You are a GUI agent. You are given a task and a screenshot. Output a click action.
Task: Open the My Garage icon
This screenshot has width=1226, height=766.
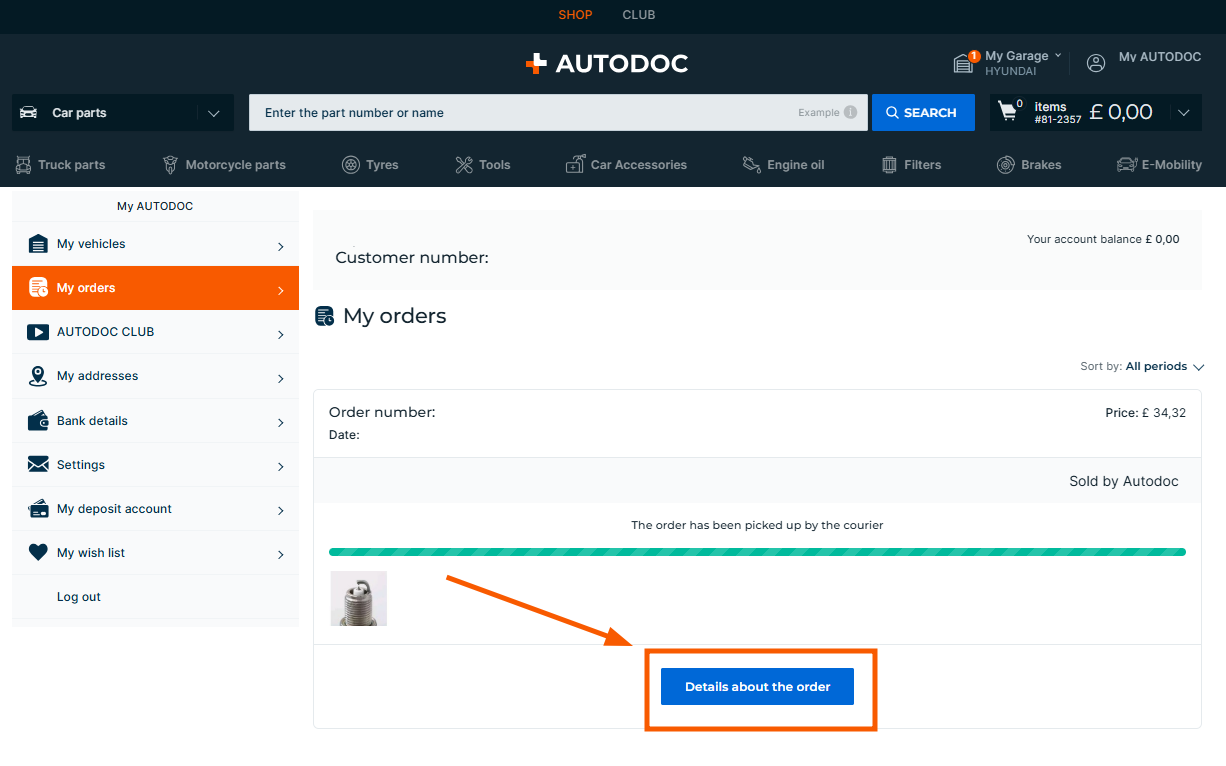click(963, 64)
